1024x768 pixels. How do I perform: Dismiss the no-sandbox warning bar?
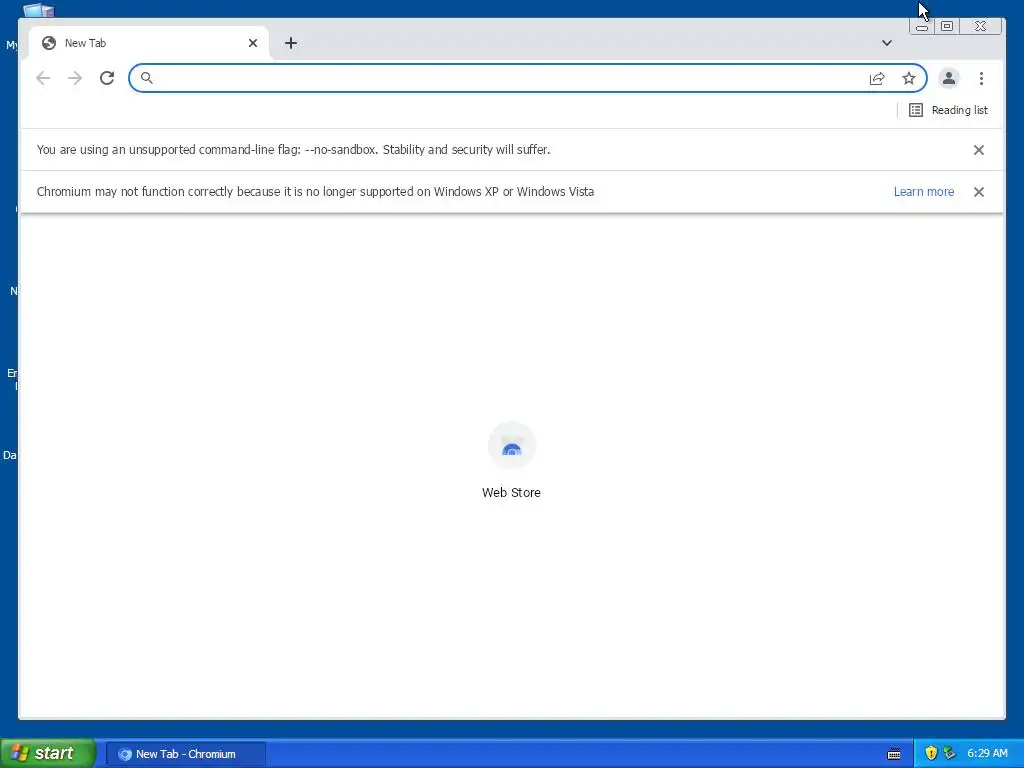coord(978,150)
